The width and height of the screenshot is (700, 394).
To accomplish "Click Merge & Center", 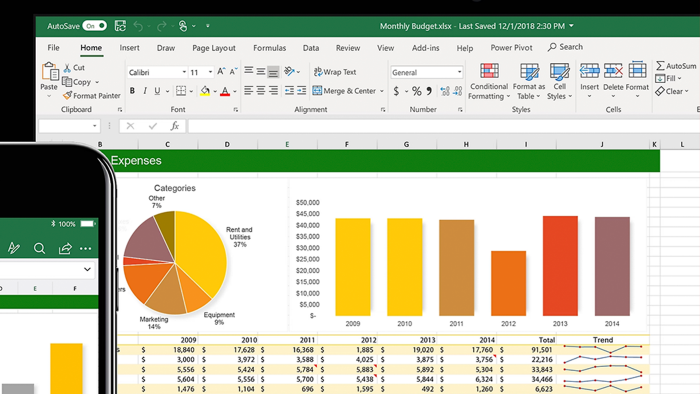I will click(344, 91).
